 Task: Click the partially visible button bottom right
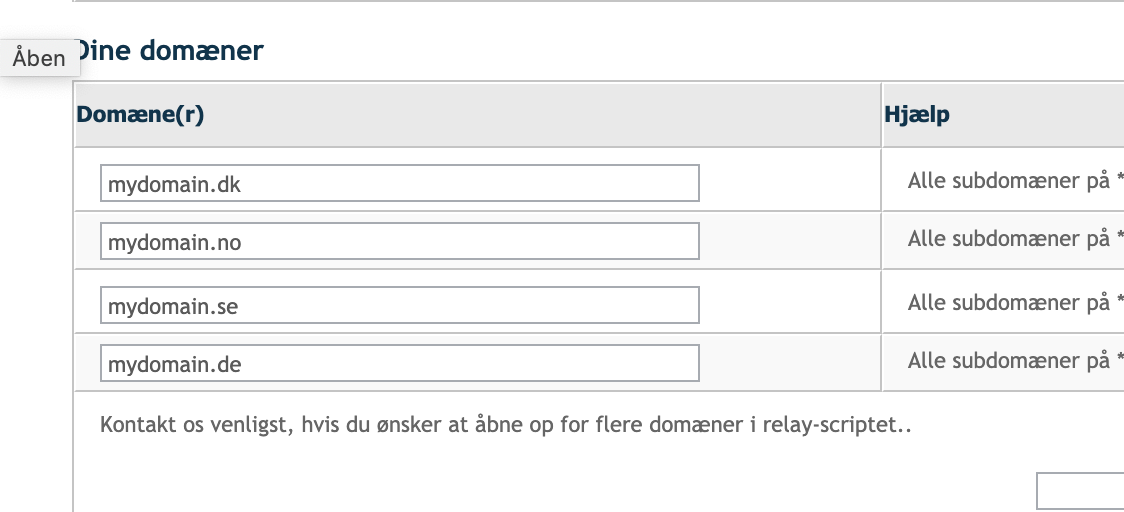[x=1080, y=491]
